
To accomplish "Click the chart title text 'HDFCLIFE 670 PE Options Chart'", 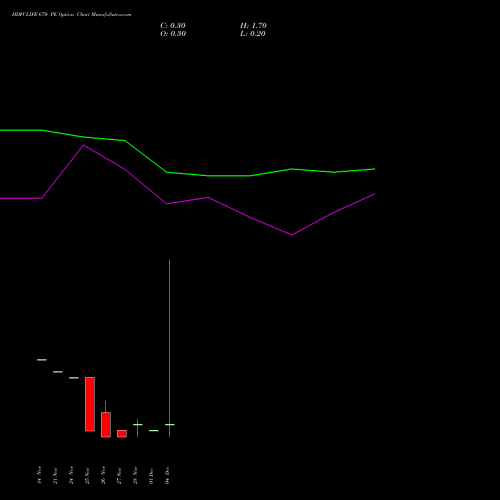I will (x=50, y=15).
